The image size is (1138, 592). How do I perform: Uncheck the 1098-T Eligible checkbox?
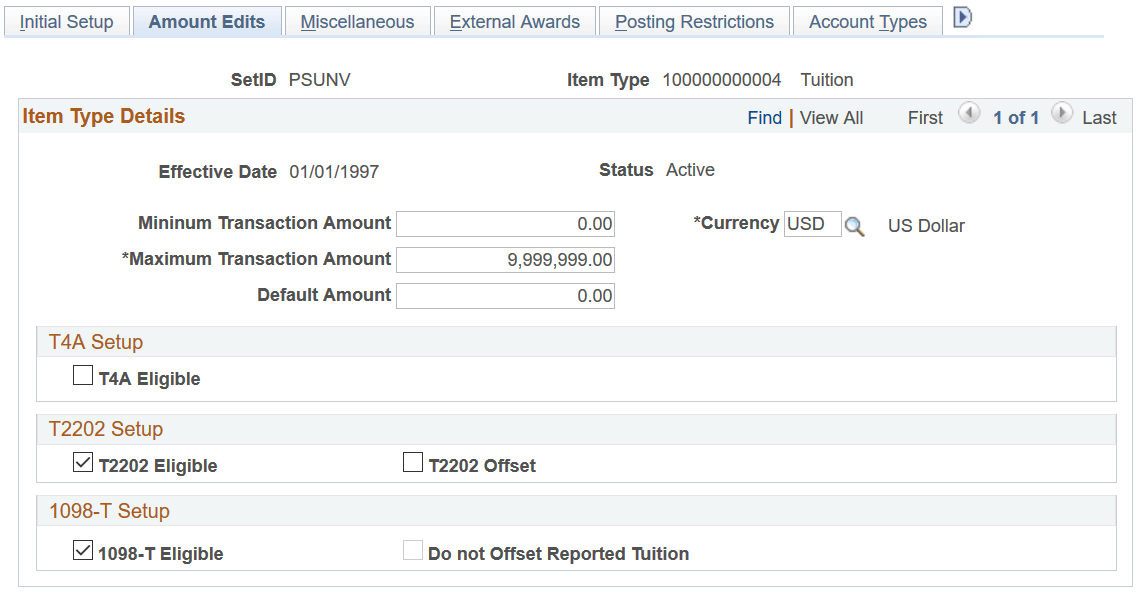coord(84,551)
